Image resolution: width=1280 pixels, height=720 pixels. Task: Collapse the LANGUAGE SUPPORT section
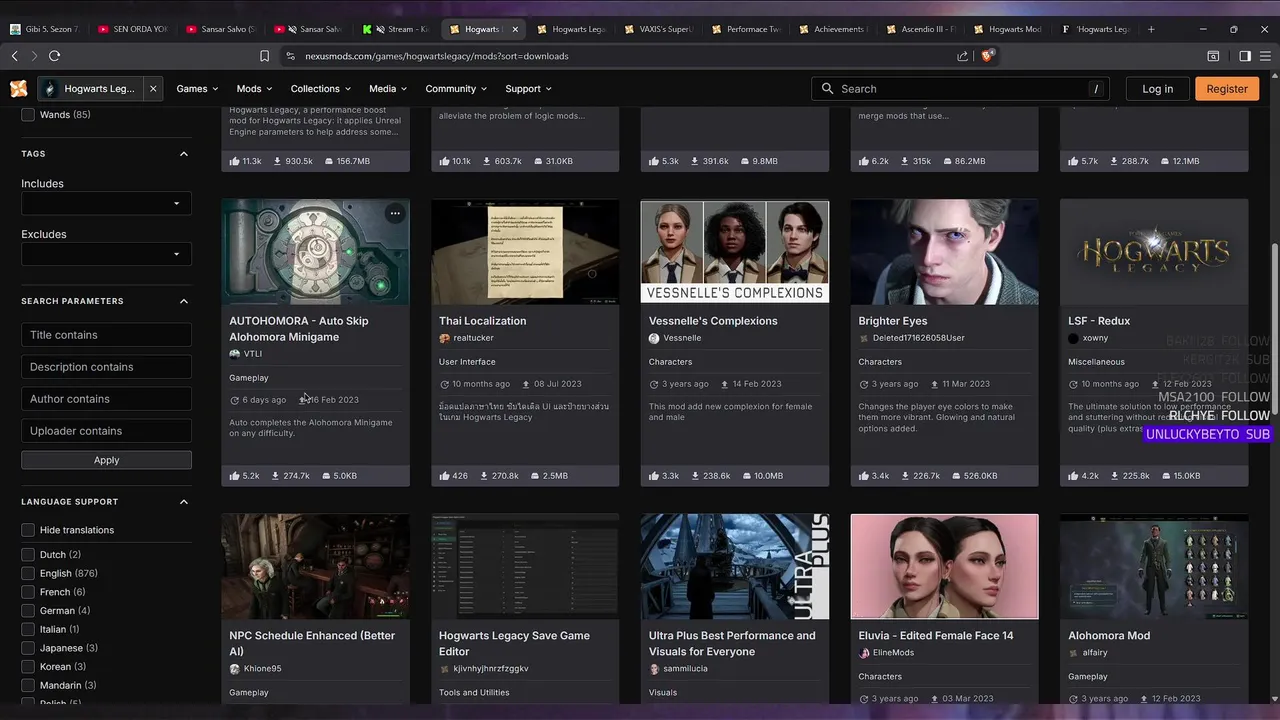(184, 502)
